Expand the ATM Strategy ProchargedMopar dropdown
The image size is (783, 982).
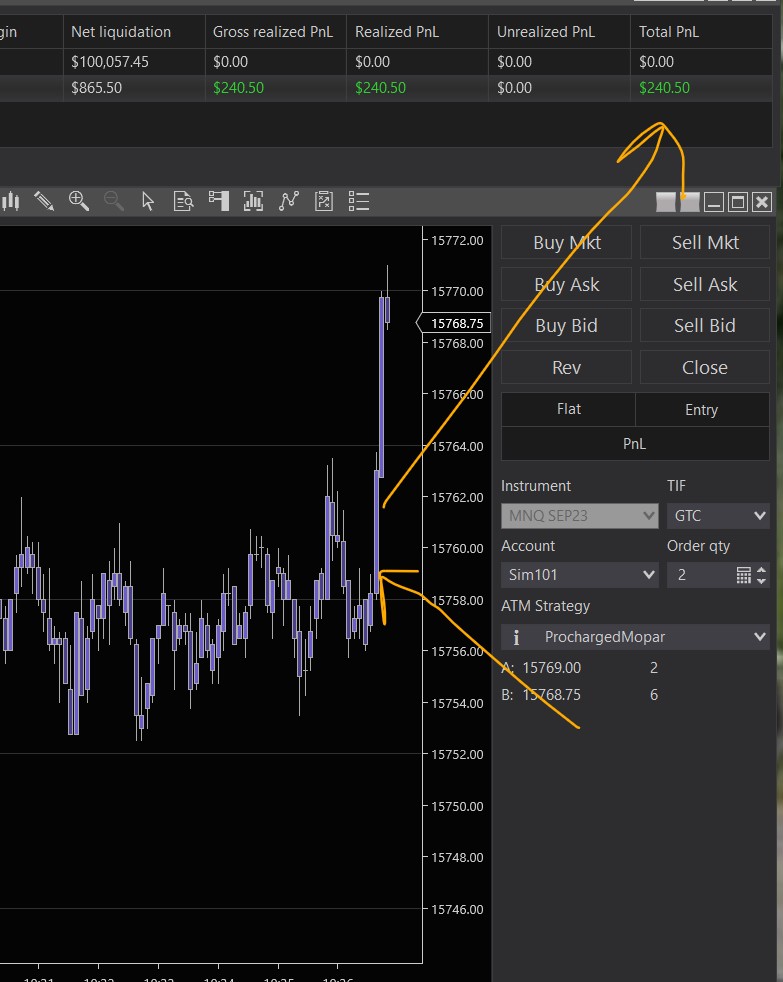point(635,637)
